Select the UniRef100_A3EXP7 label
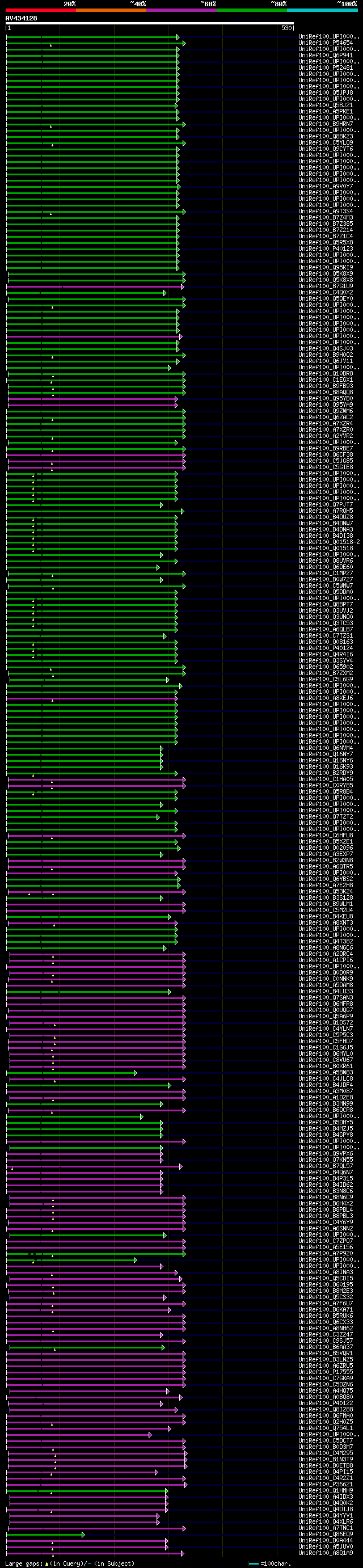Screen dimensions: 363x1568 (x=326, y=854)
